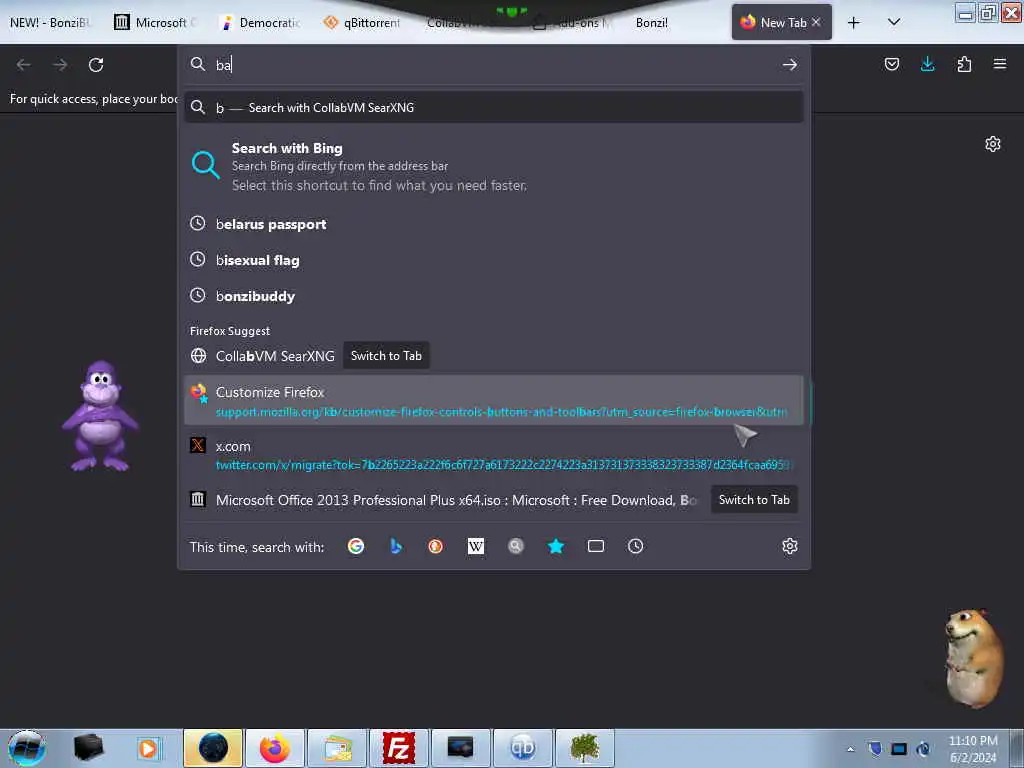The width and height of the screenshot is (1024, 768).
Task: Expand the list all tabs chevron
Action: [894, 22]
